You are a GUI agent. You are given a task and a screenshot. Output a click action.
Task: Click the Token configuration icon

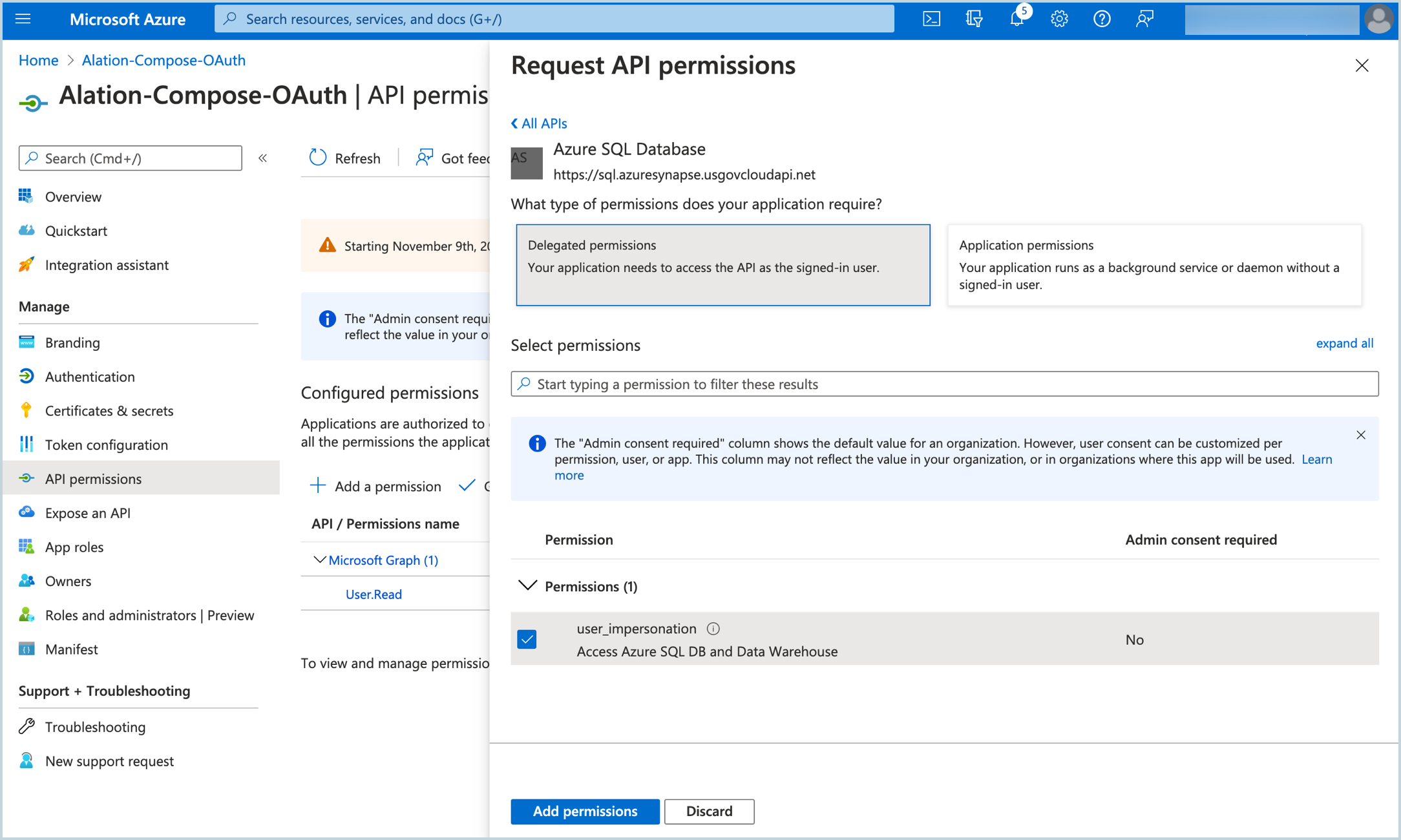click(x=26, y=444)
